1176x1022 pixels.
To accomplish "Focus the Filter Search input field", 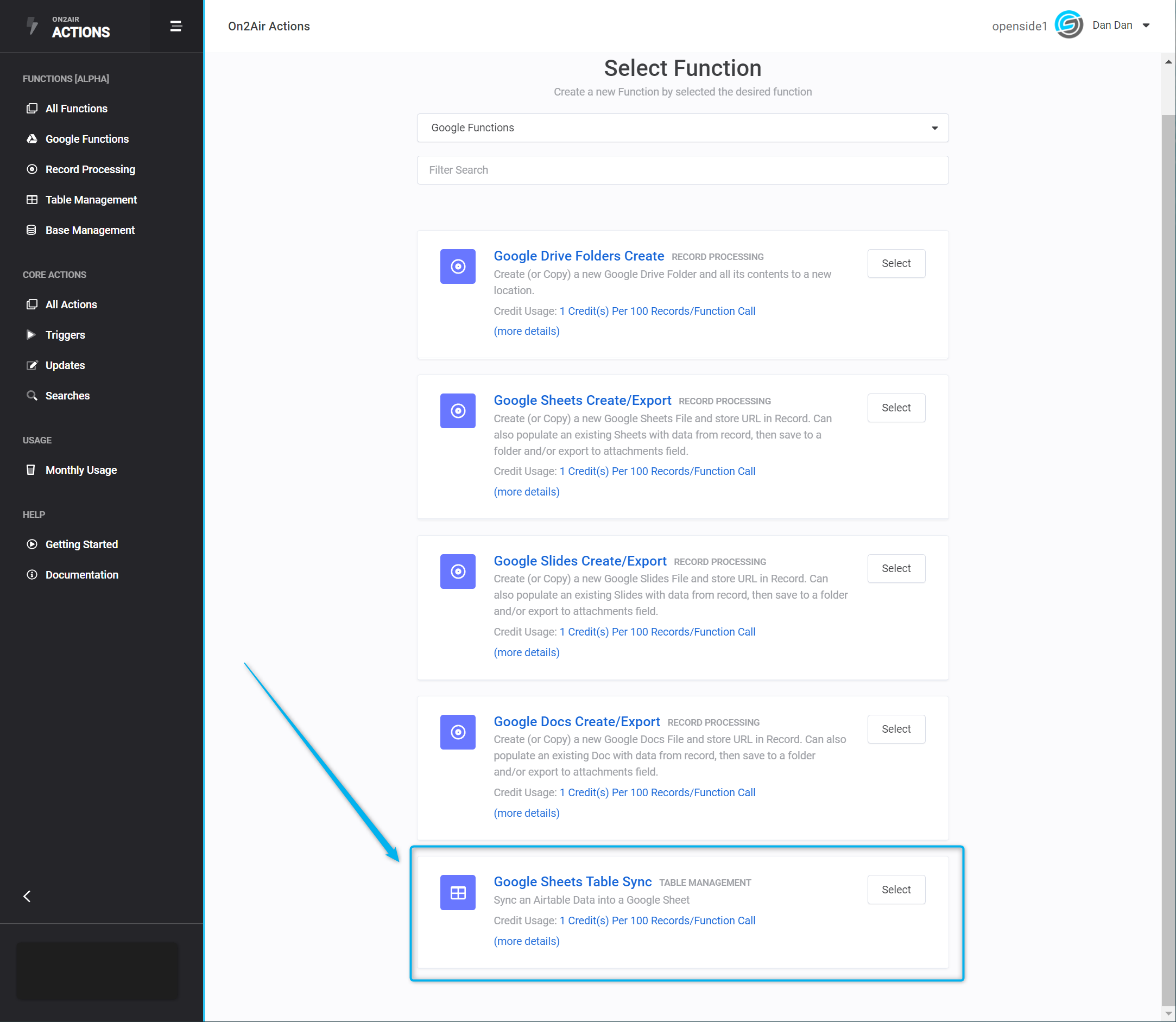I will pyautogui.click(x=682, y=170).
